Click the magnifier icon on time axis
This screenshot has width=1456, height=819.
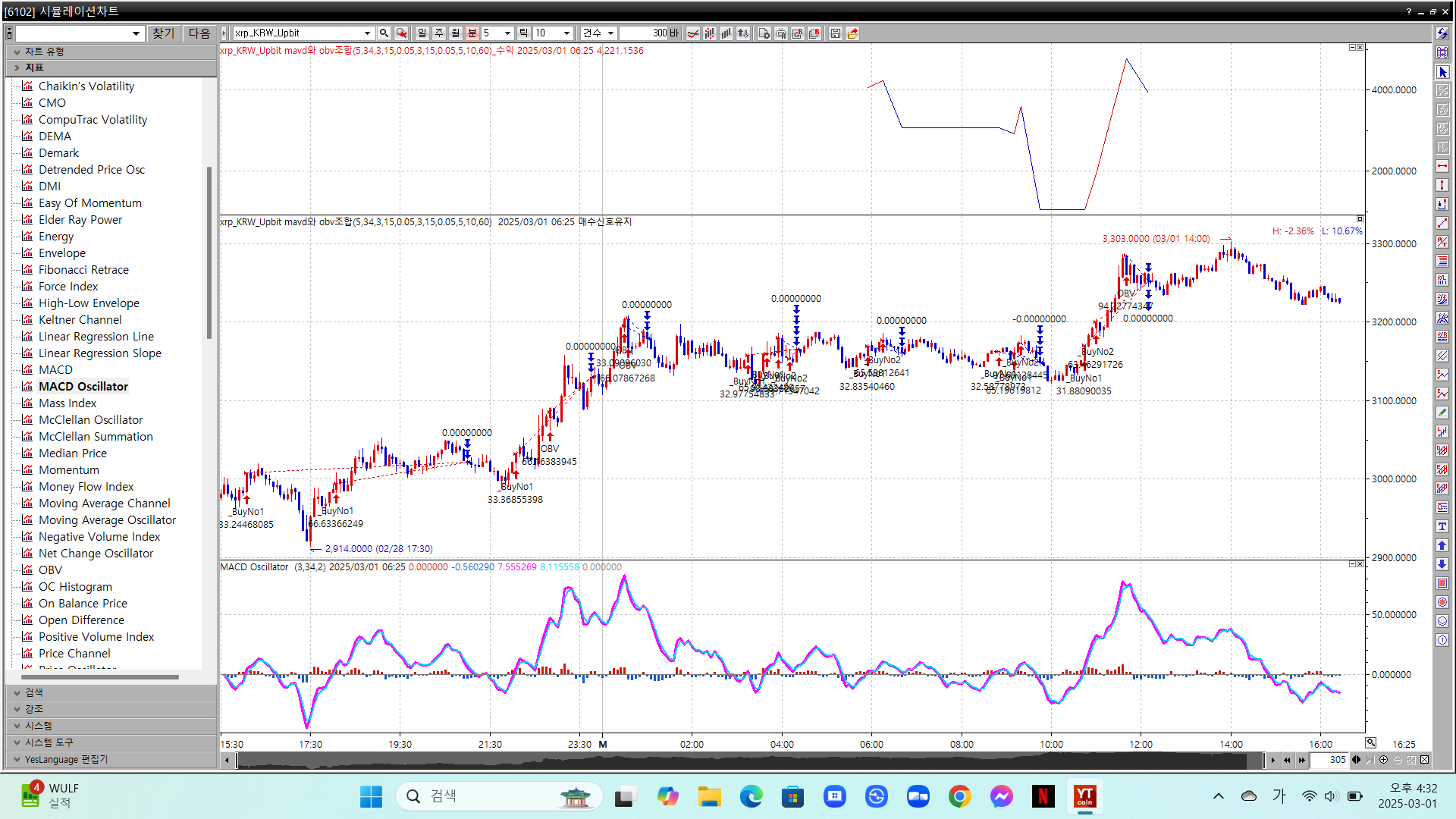coord(1371,743)
